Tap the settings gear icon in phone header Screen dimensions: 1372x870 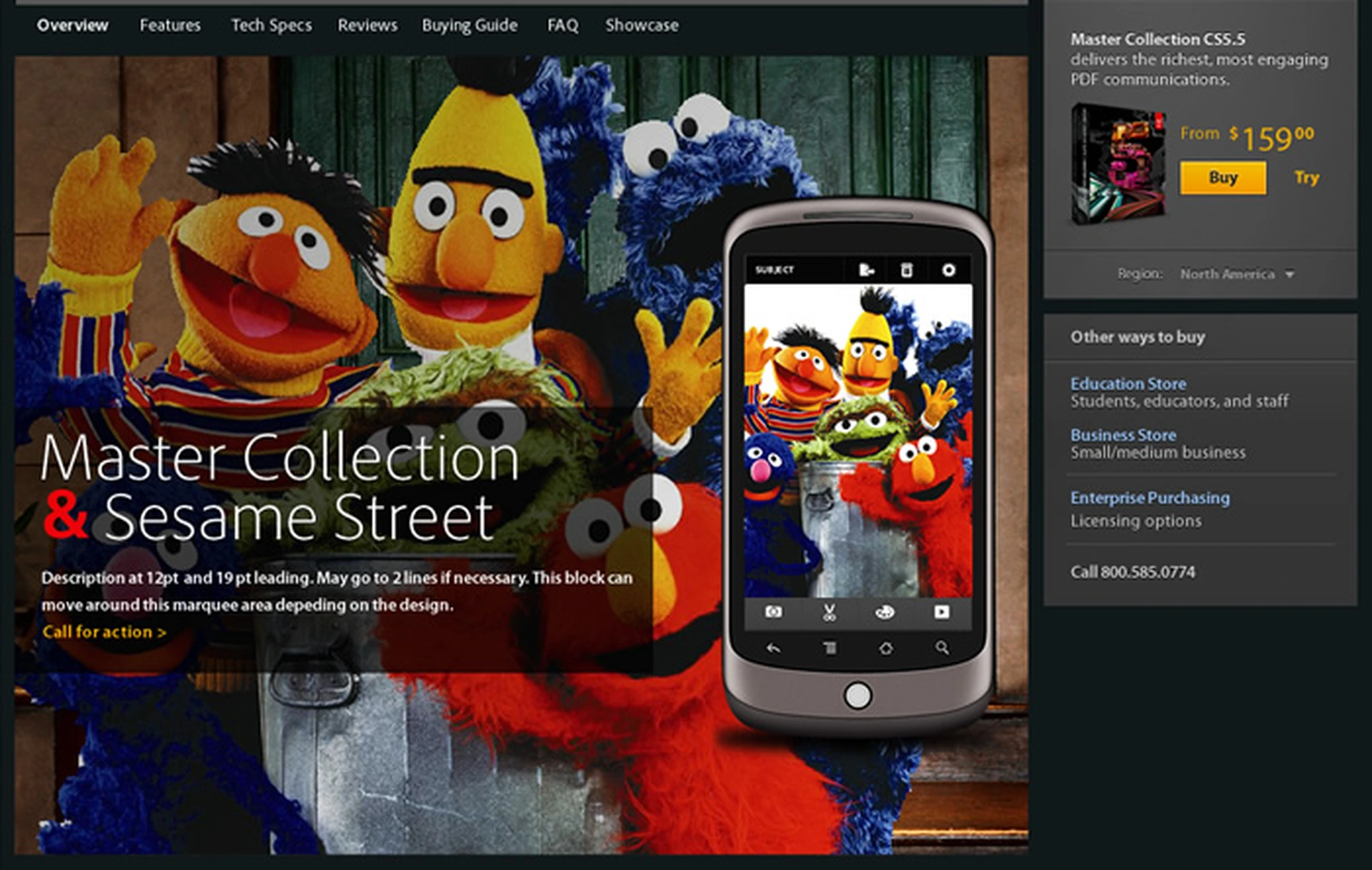948,270
